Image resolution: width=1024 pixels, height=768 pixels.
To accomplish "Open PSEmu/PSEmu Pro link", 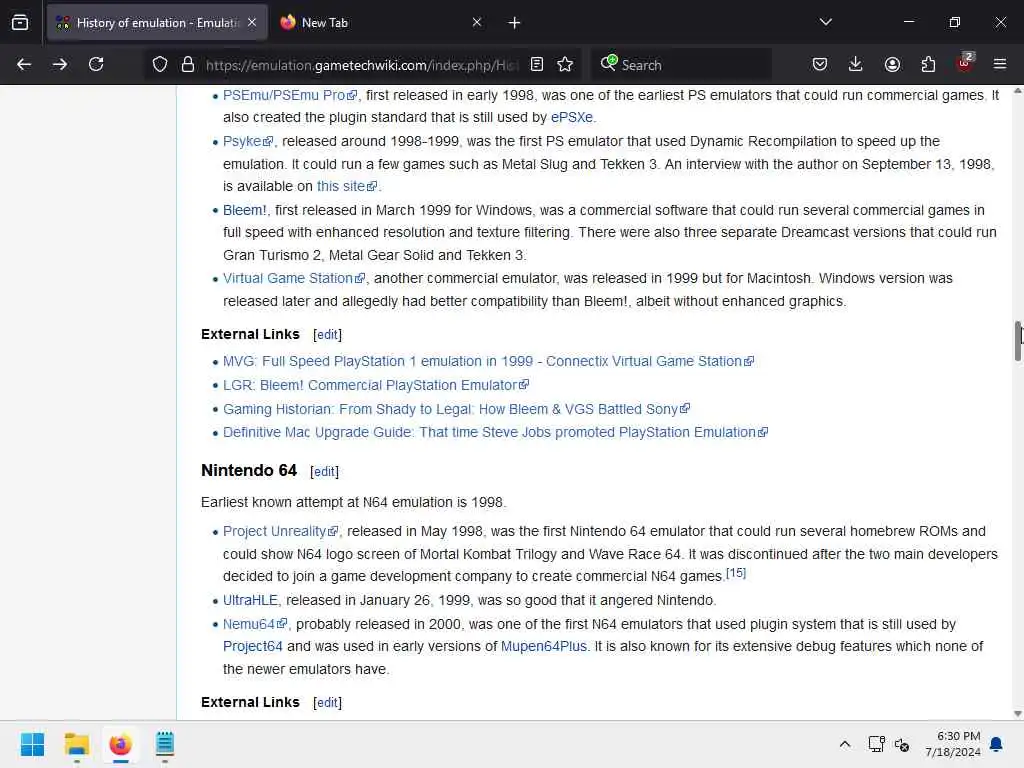I will [290, 95].
